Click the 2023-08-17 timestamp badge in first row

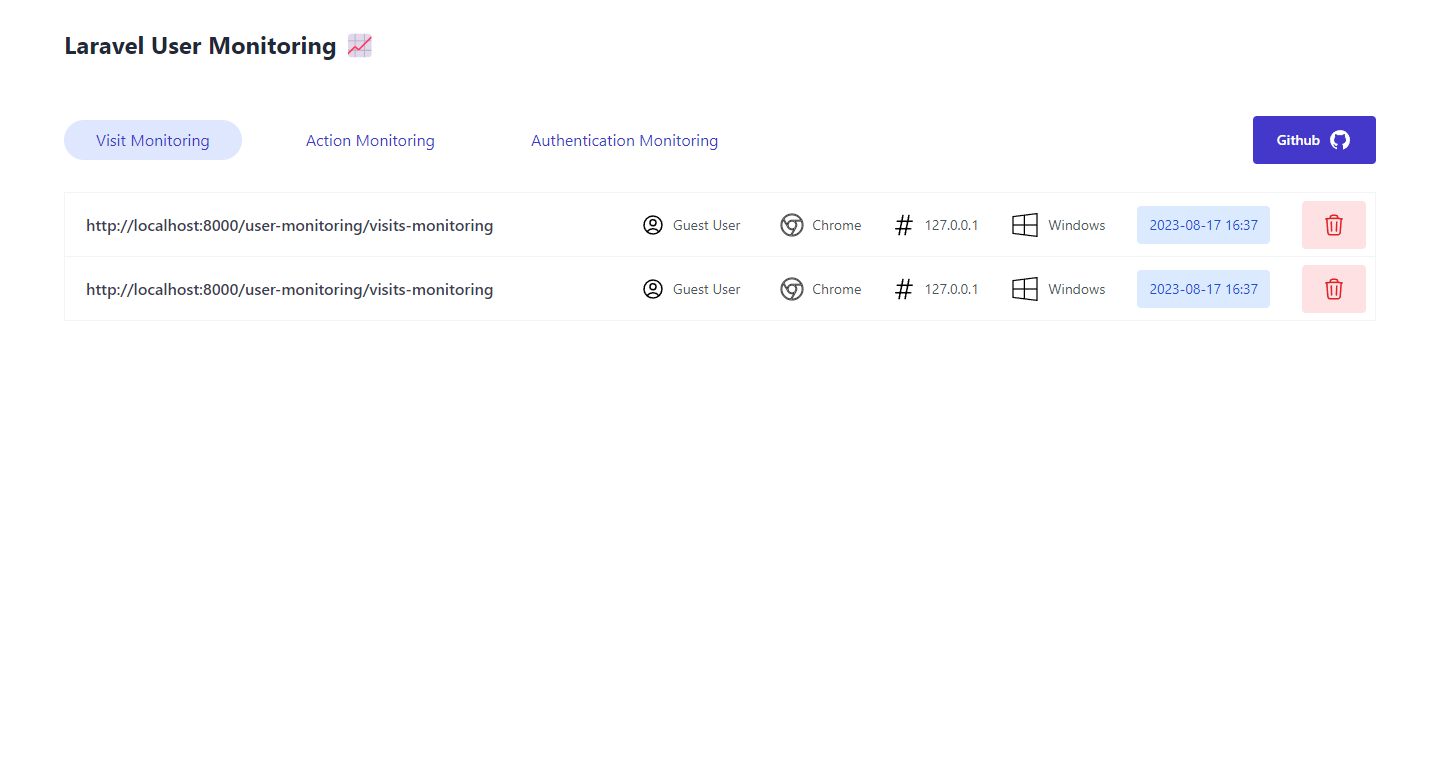(x=1203, y=225)
